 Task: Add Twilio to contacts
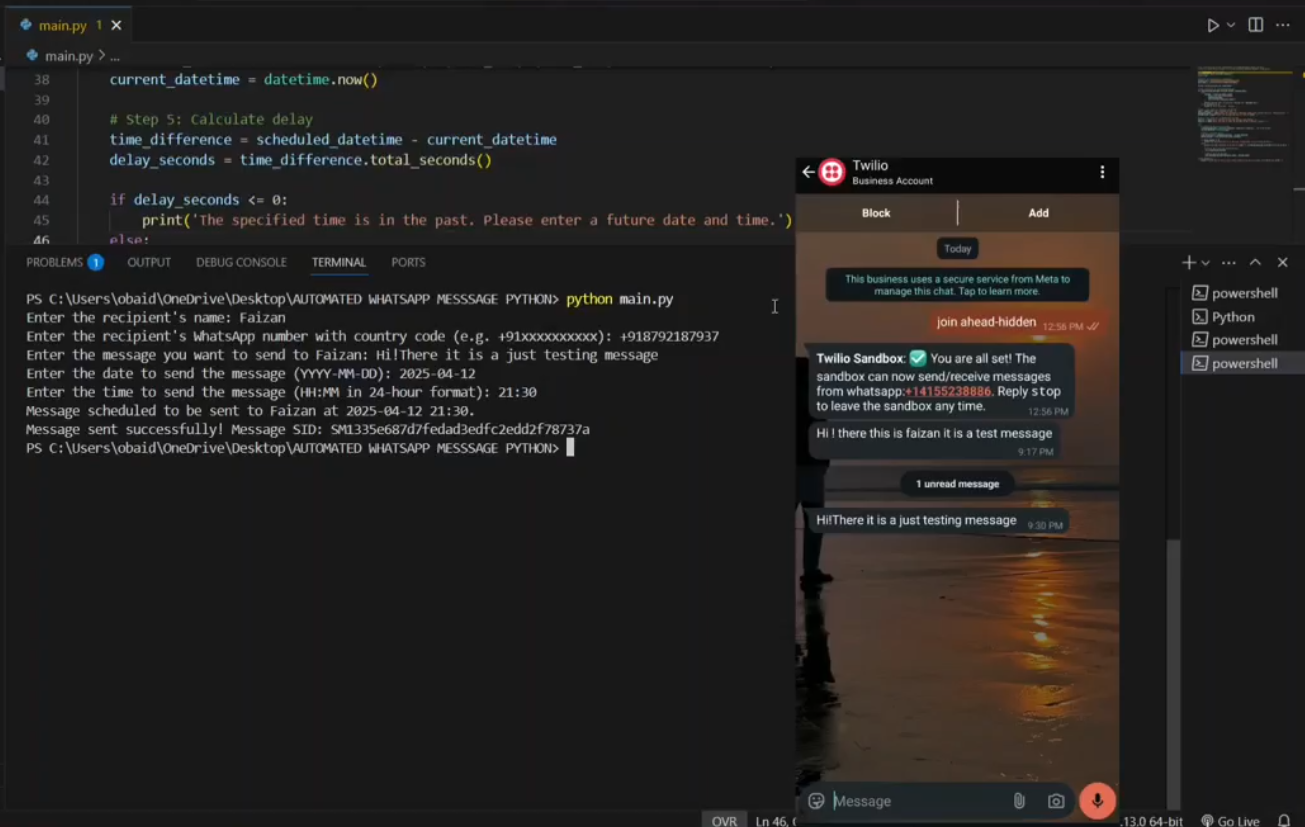1038,213
